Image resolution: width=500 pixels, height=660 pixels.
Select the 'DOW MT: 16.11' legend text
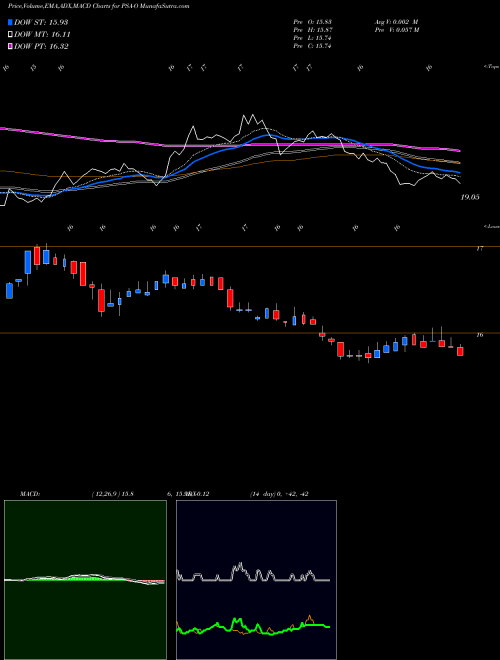coord(42,35)
